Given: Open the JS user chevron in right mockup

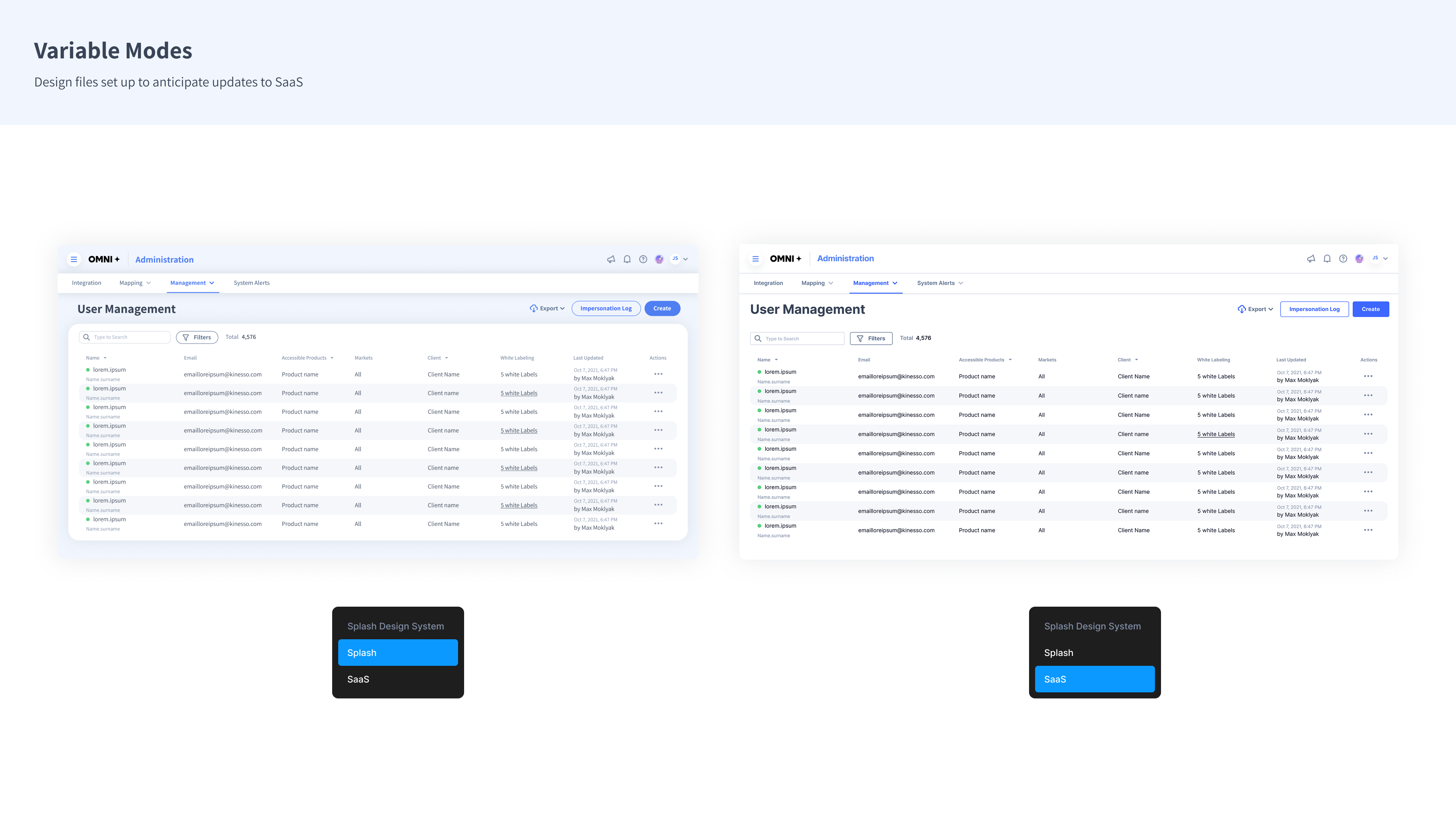Looking at the screenshot, I should (1385, 259).
